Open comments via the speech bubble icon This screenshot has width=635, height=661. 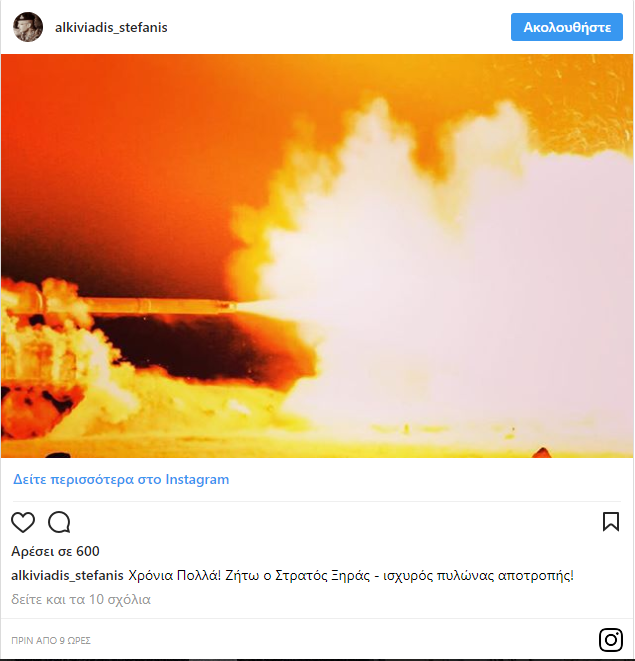point(59,522)
